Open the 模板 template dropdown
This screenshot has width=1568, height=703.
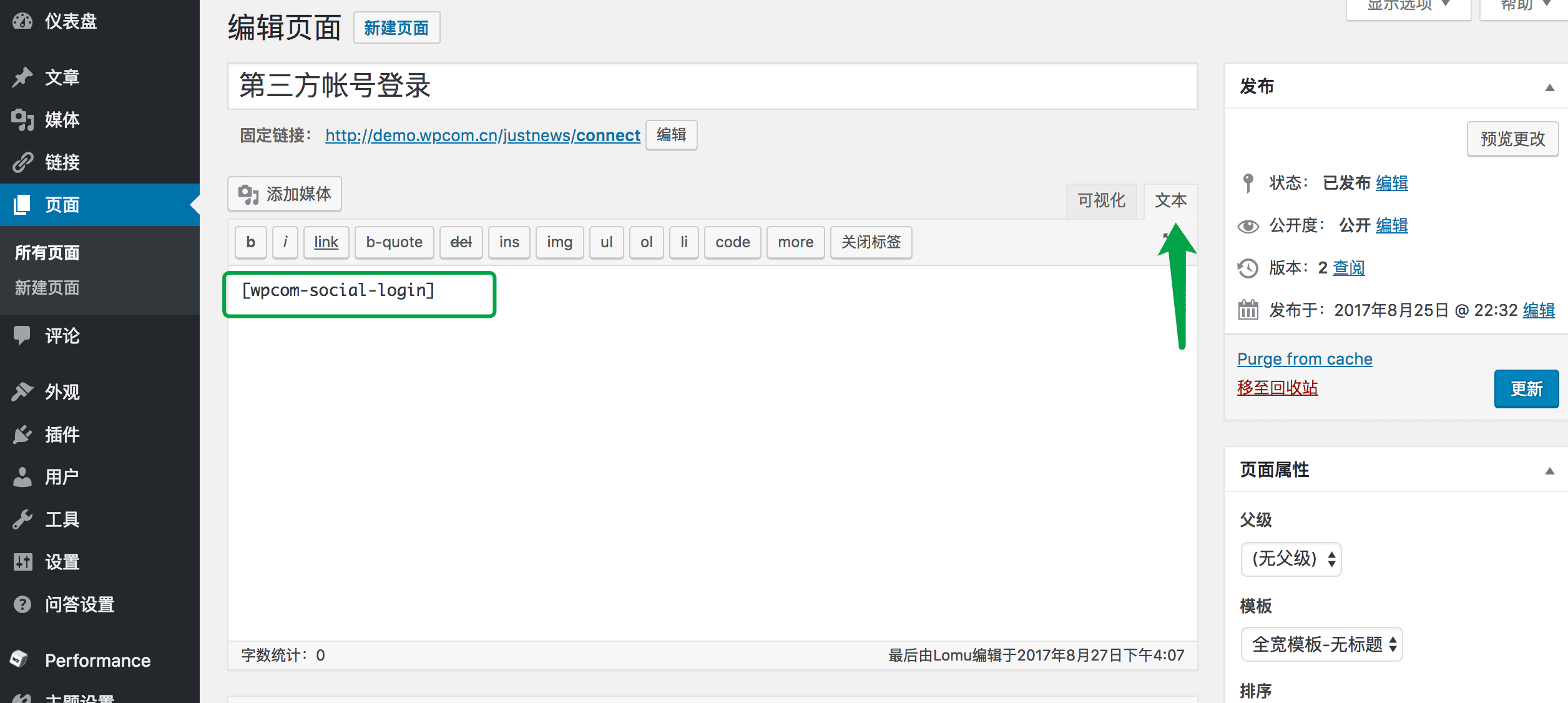click(x=1321, y=644)
